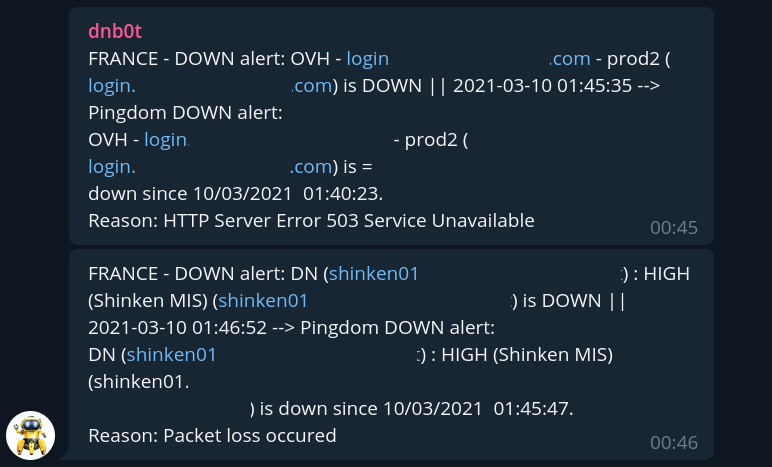Click the 00:46 message timestamp
The image size is (772, 467).
[673, 443]
